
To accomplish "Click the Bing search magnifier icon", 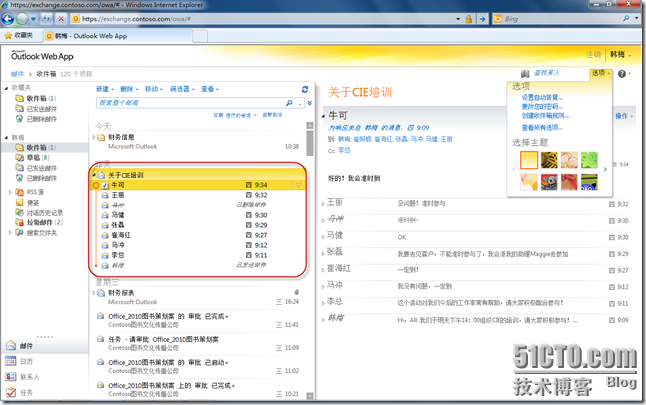I will 626,19.
